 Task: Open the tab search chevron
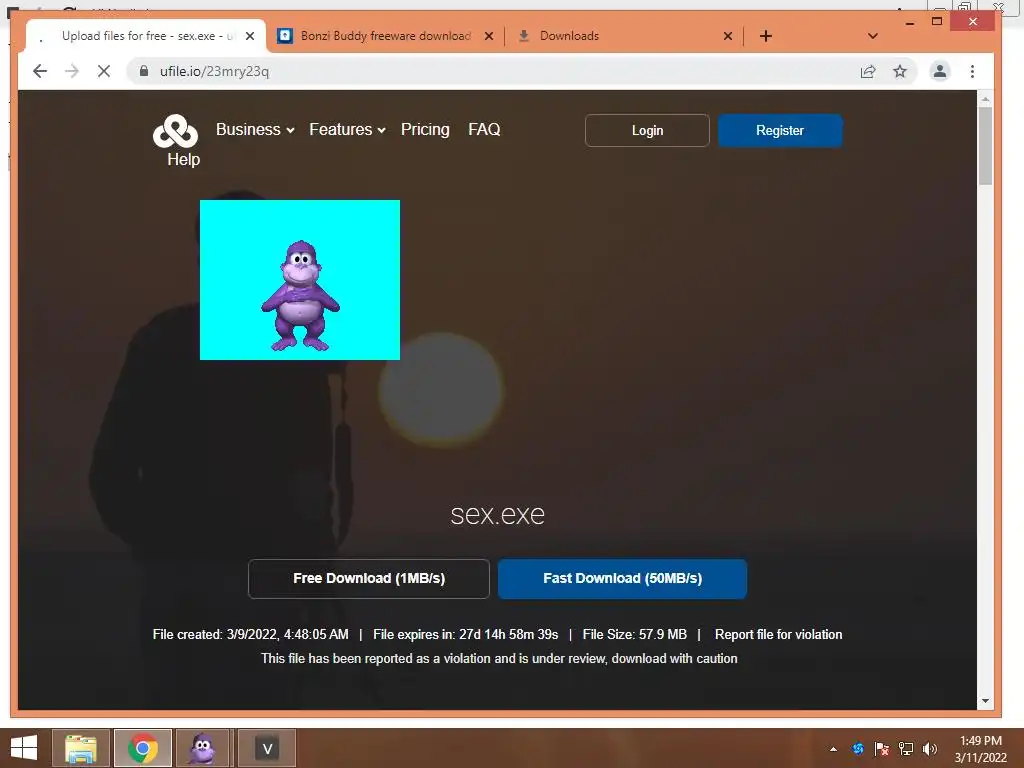[x=872, y=36]
